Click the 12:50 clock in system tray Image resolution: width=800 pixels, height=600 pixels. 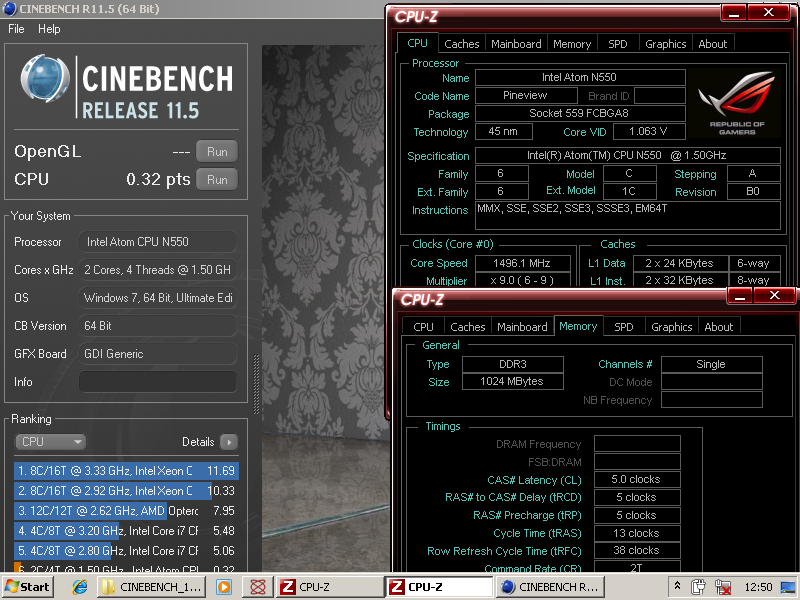point(758,587)
